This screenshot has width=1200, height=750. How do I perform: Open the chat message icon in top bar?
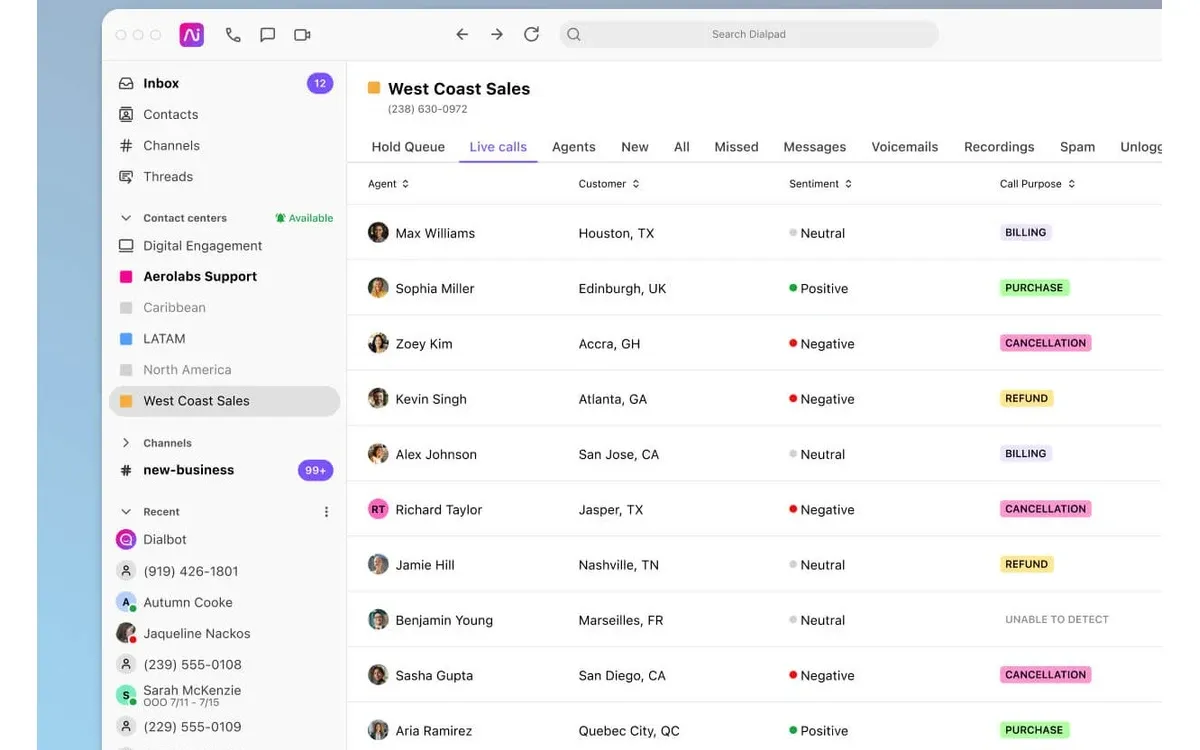tap(267, 35)
